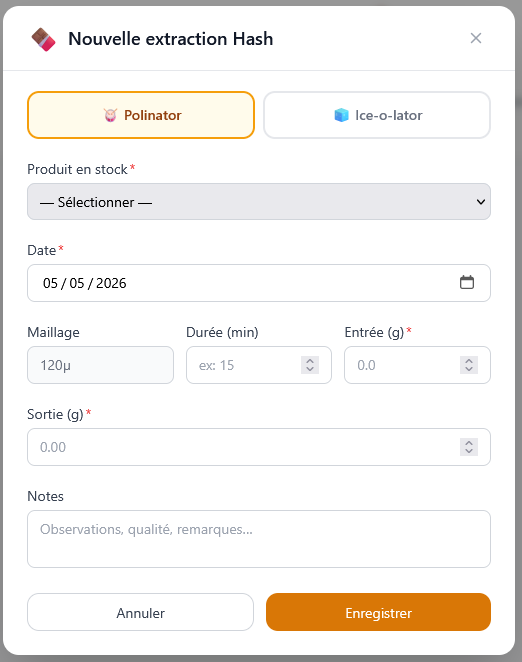Click the Ice-o-lator ice cube icon
The image size is (522, 662).
pyautogui.click(x=341, y=115)
